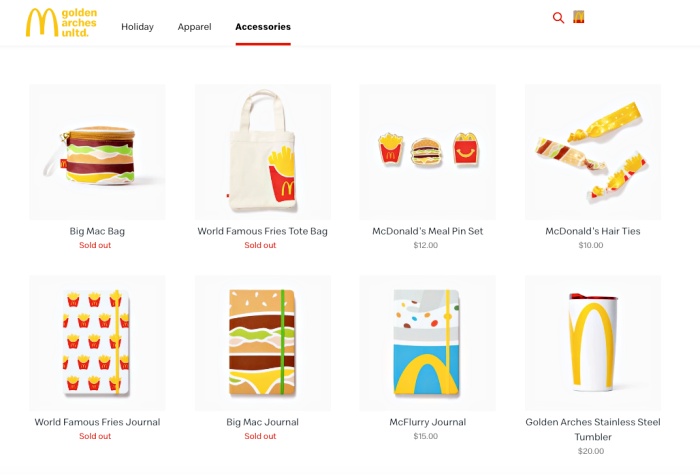Screen dimensions: 700x475
Task: Click Golden Arches Stainless Steel Tumbler title
Action: (x=593, y=429)
